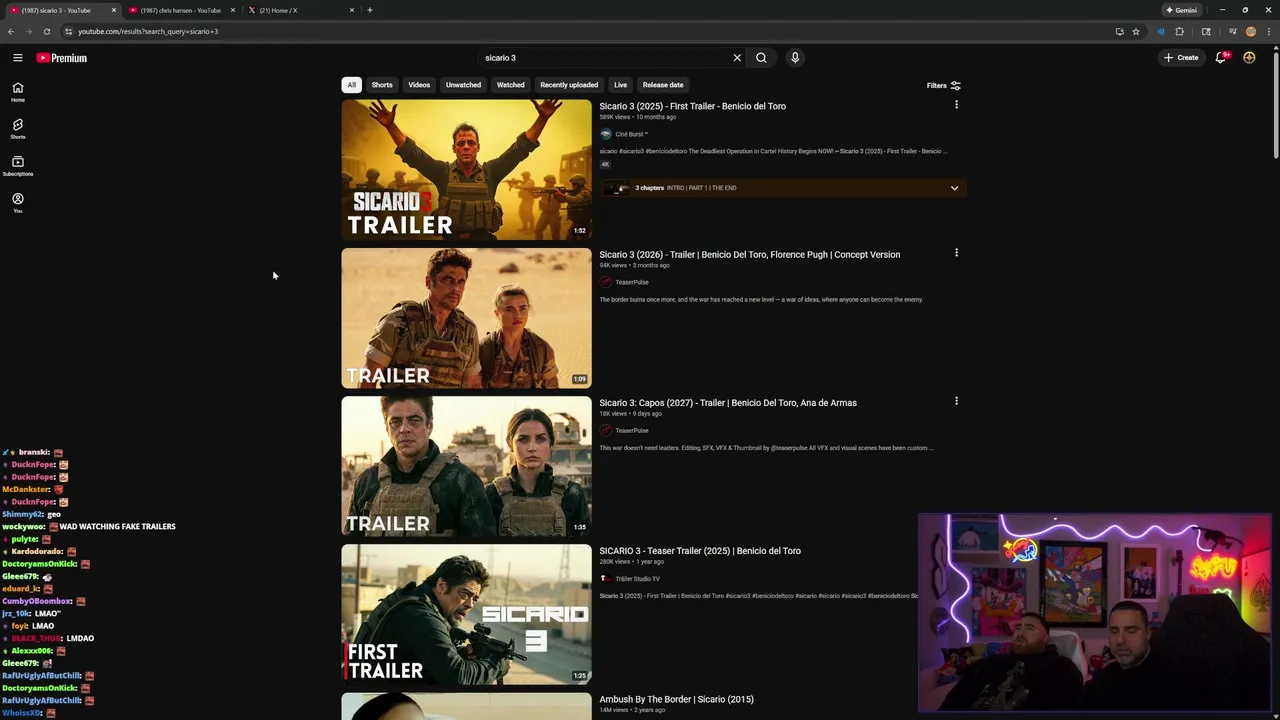1280x720 pixels.
Task: Reload the page
Action: pyautogui.click(x=46, y=31)
